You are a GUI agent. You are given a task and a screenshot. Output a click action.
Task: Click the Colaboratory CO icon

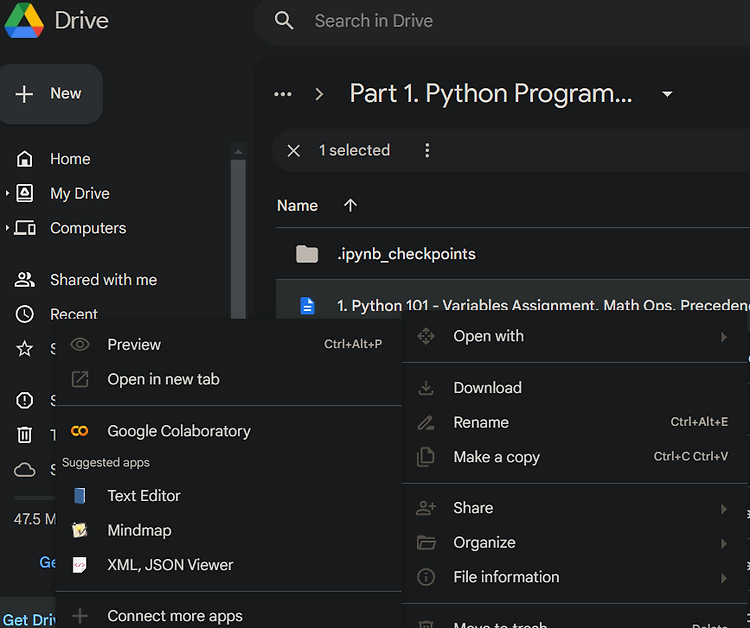pos(79,431)
